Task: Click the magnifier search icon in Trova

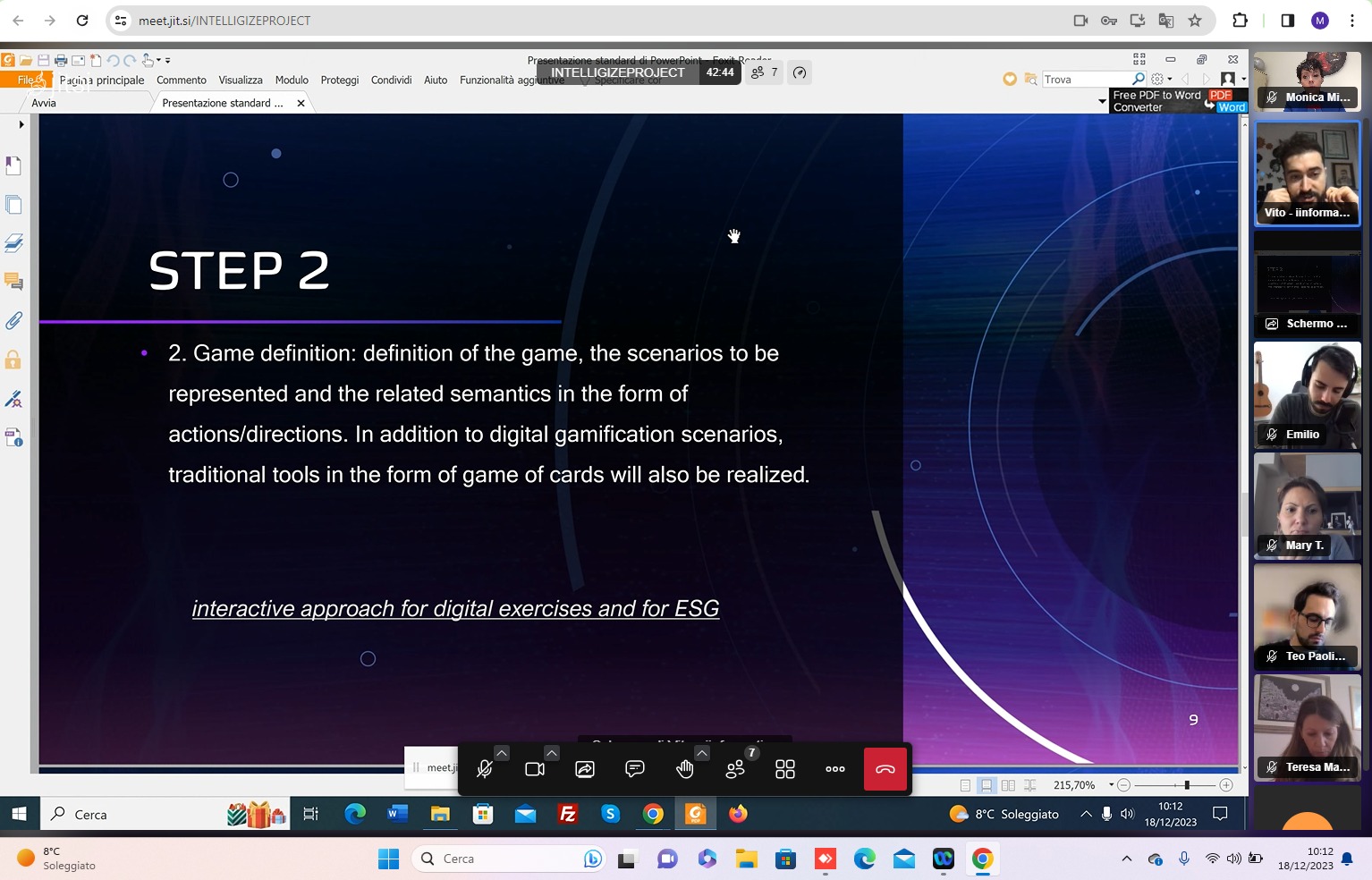Action: pos(1139,79)
